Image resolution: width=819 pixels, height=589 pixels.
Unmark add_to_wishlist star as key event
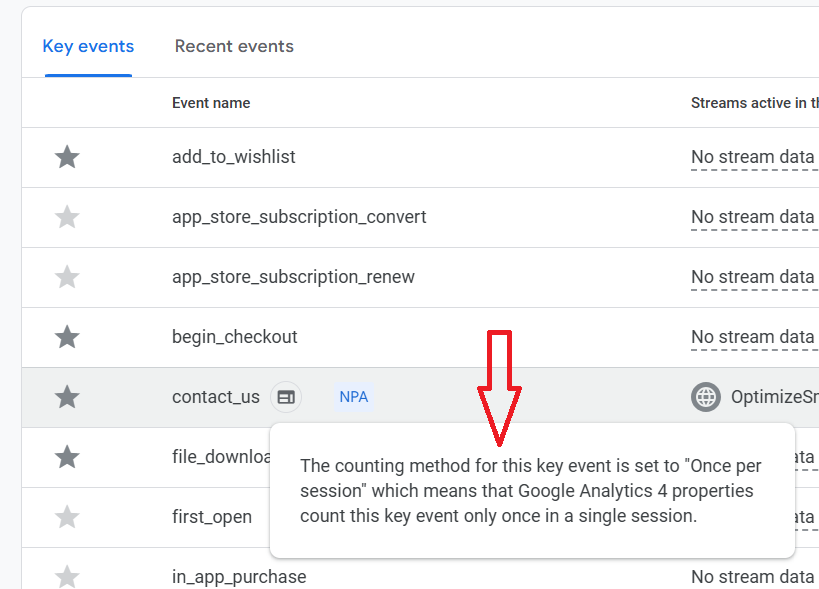coord(67,157)
